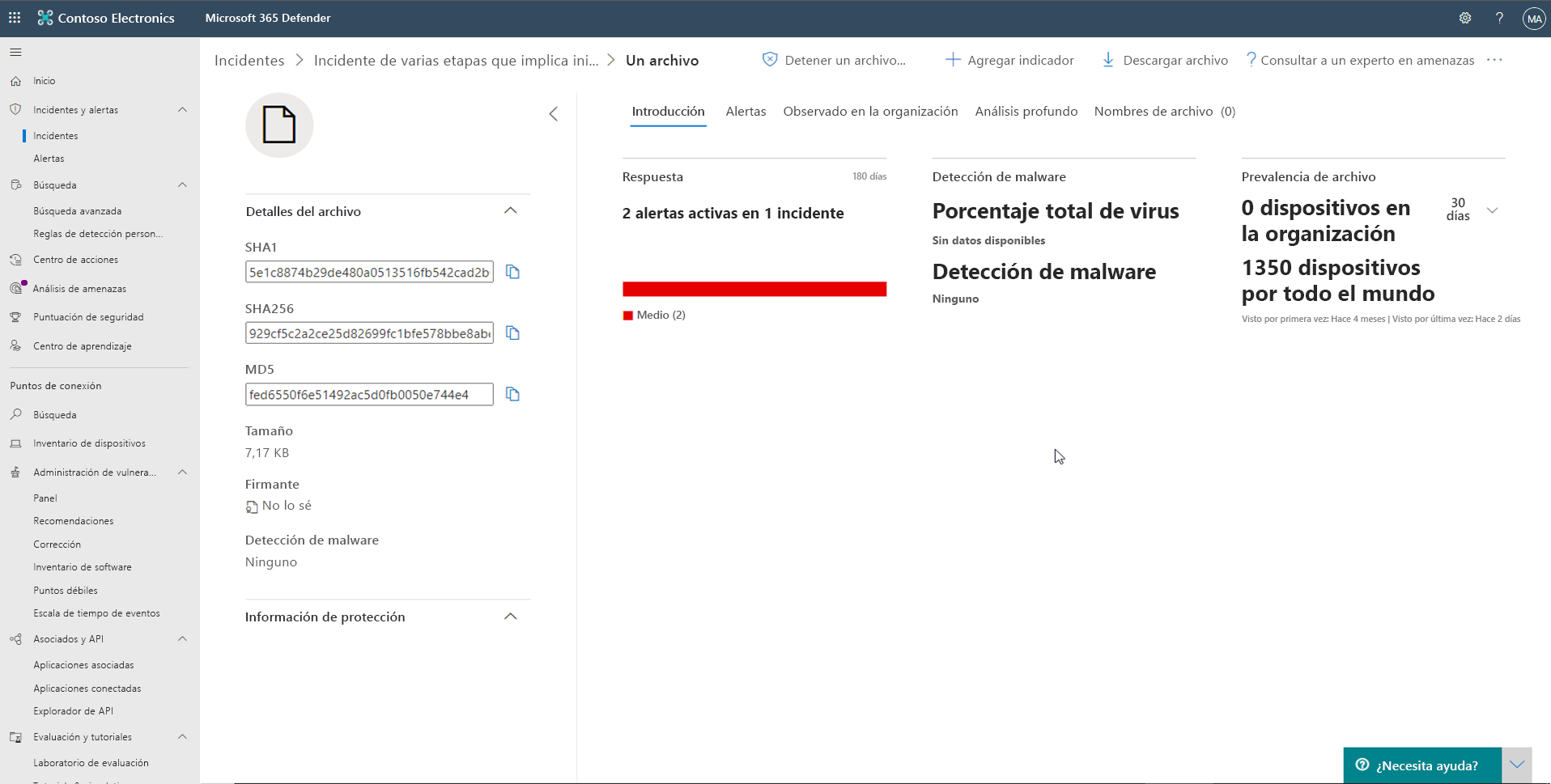
Task: Copy the MD5 hash value
Action: pos(512,394)
